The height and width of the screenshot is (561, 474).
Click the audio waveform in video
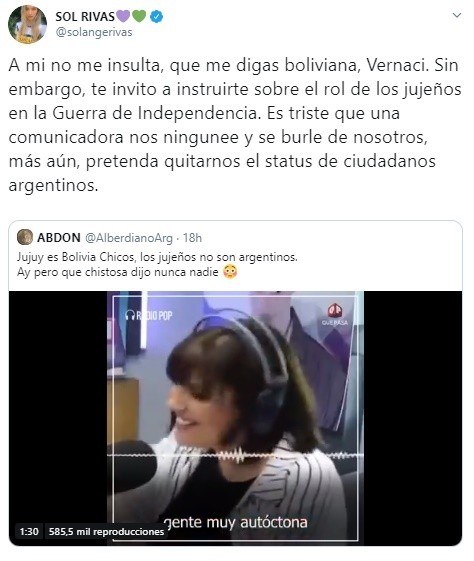235,455
